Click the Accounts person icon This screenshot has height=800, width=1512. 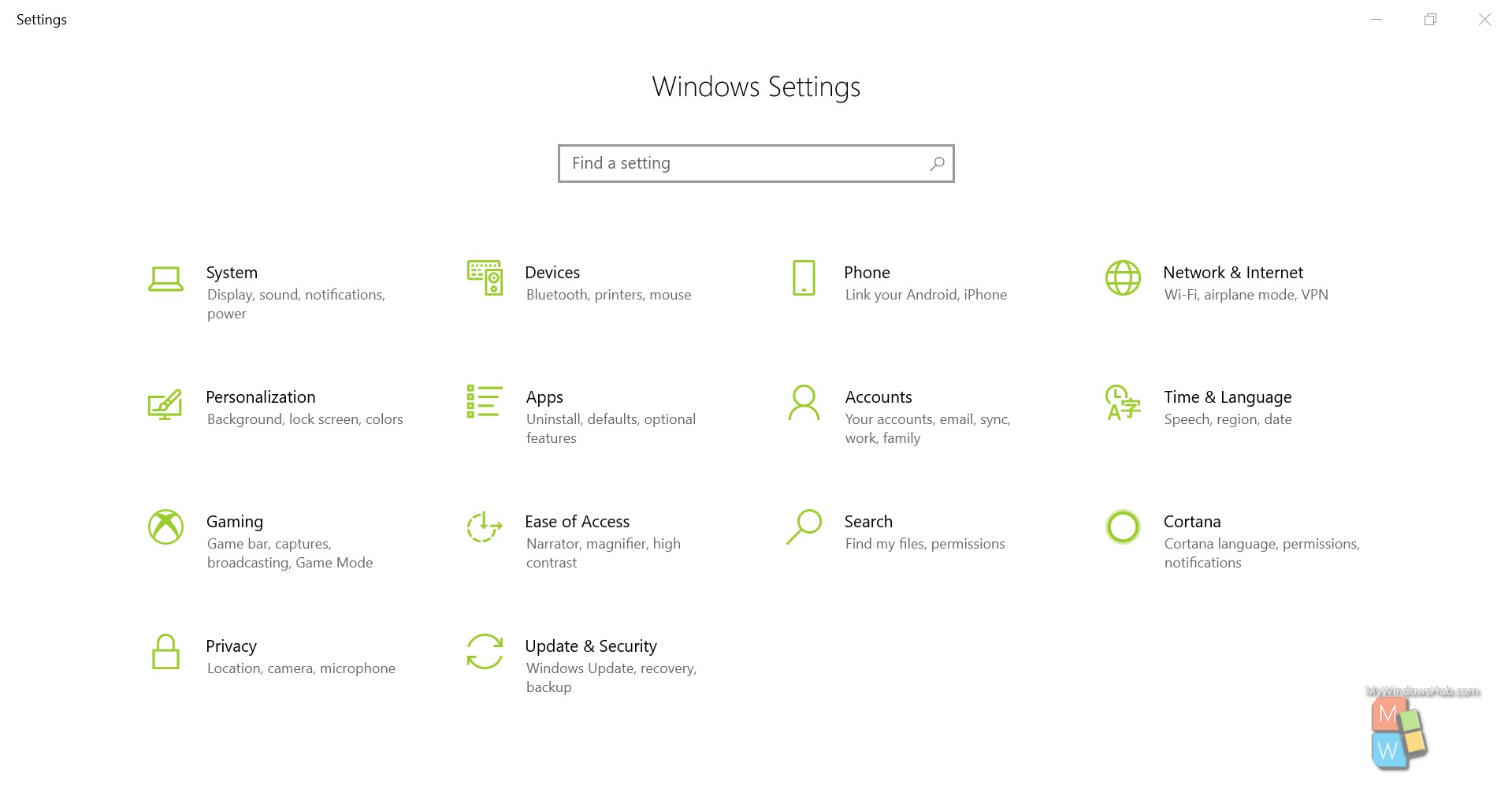tap(804, 402)
